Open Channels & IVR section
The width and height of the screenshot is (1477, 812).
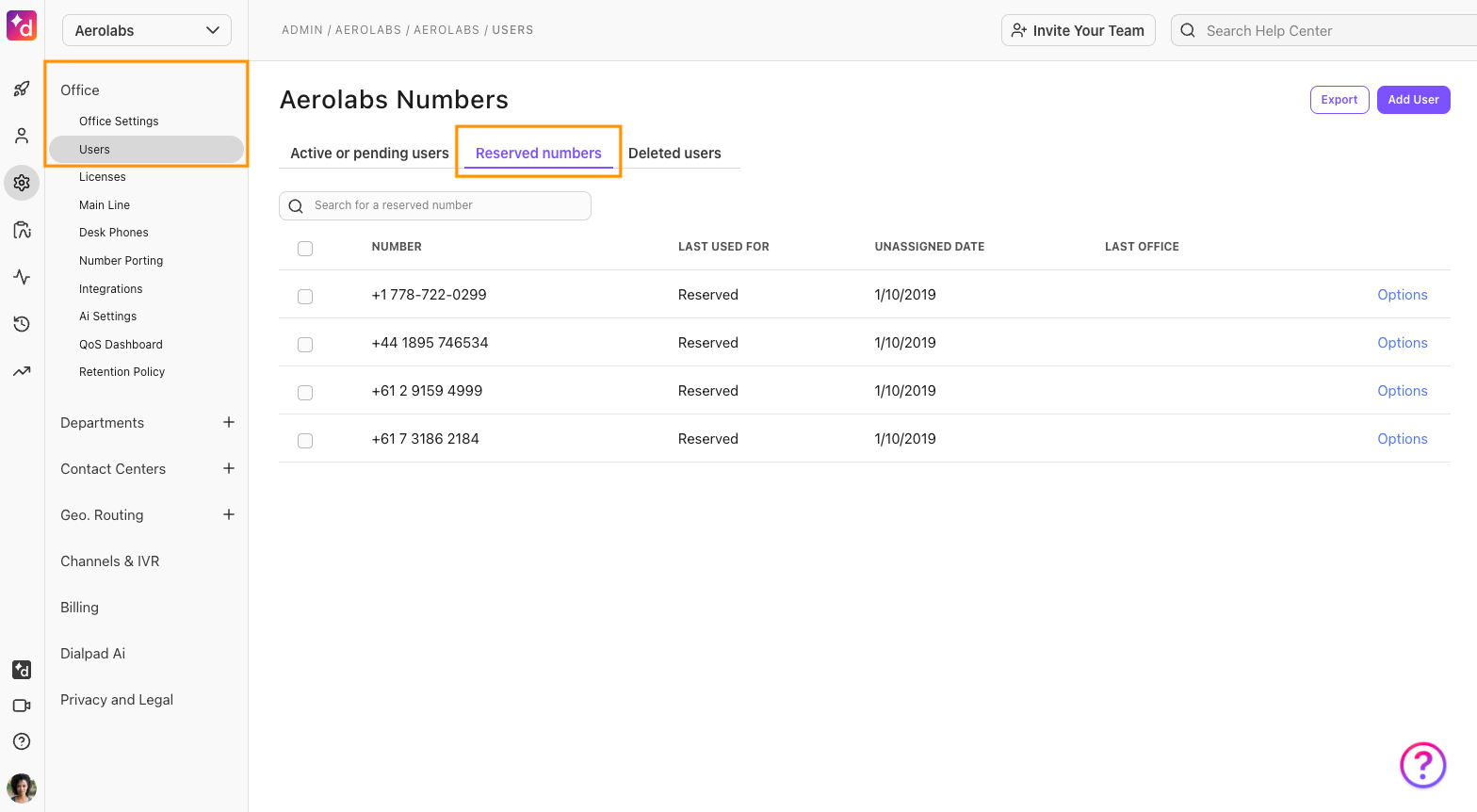110,561
